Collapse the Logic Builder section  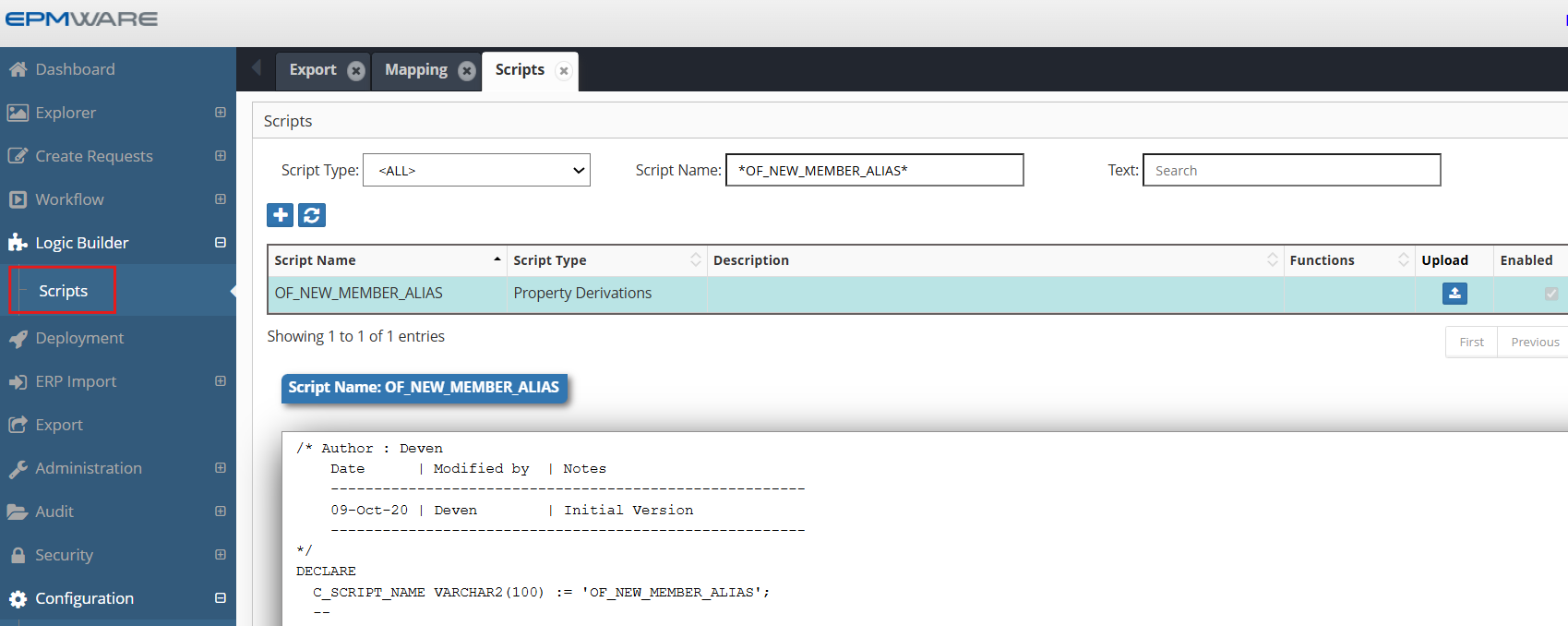[x=220, y=243]
